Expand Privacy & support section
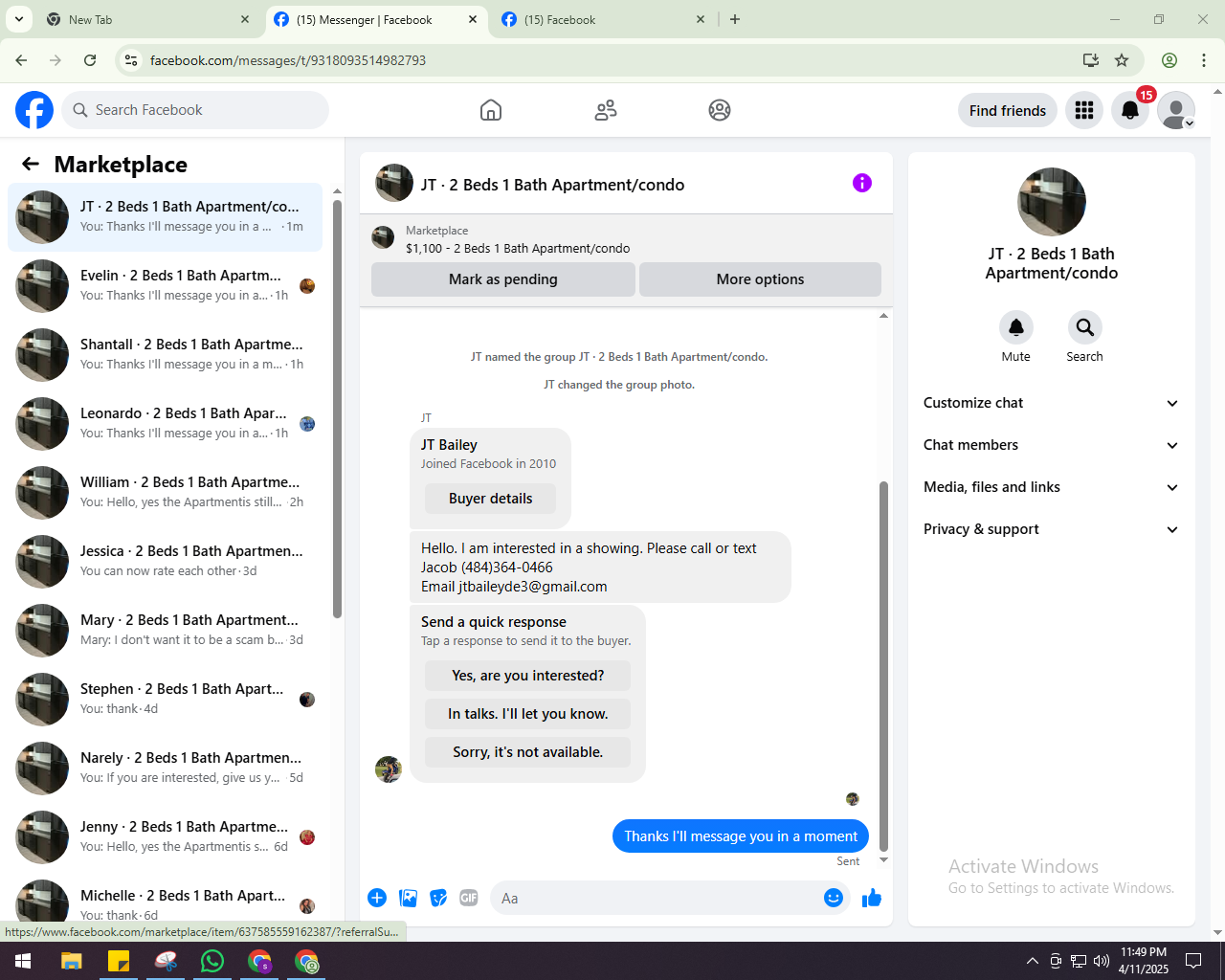 point(1051,529)
